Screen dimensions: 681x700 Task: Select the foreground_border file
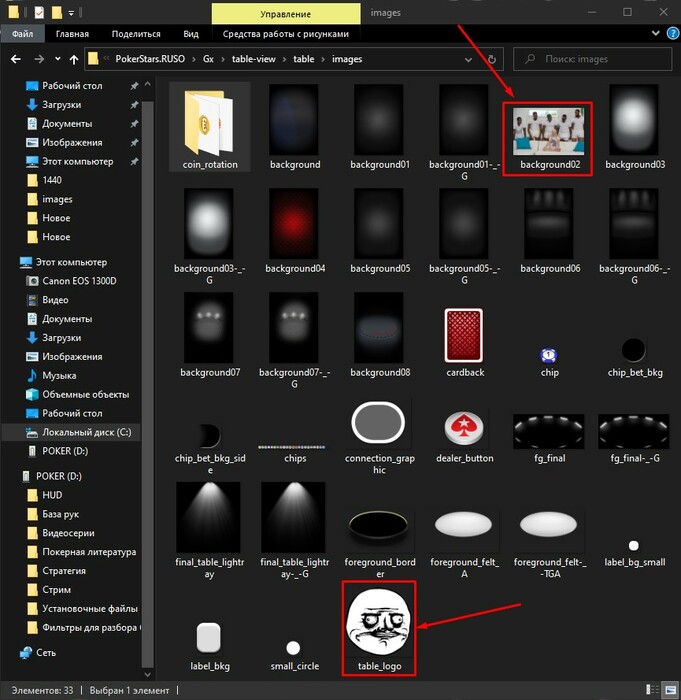tap(379, 543)
